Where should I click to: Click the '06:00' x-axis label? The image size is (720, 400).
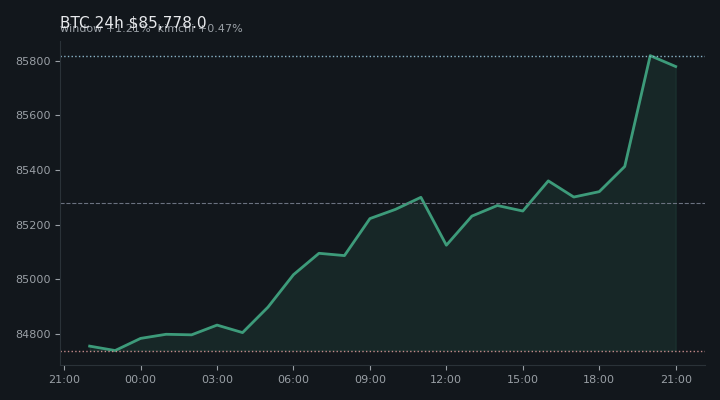coord(293,379)
